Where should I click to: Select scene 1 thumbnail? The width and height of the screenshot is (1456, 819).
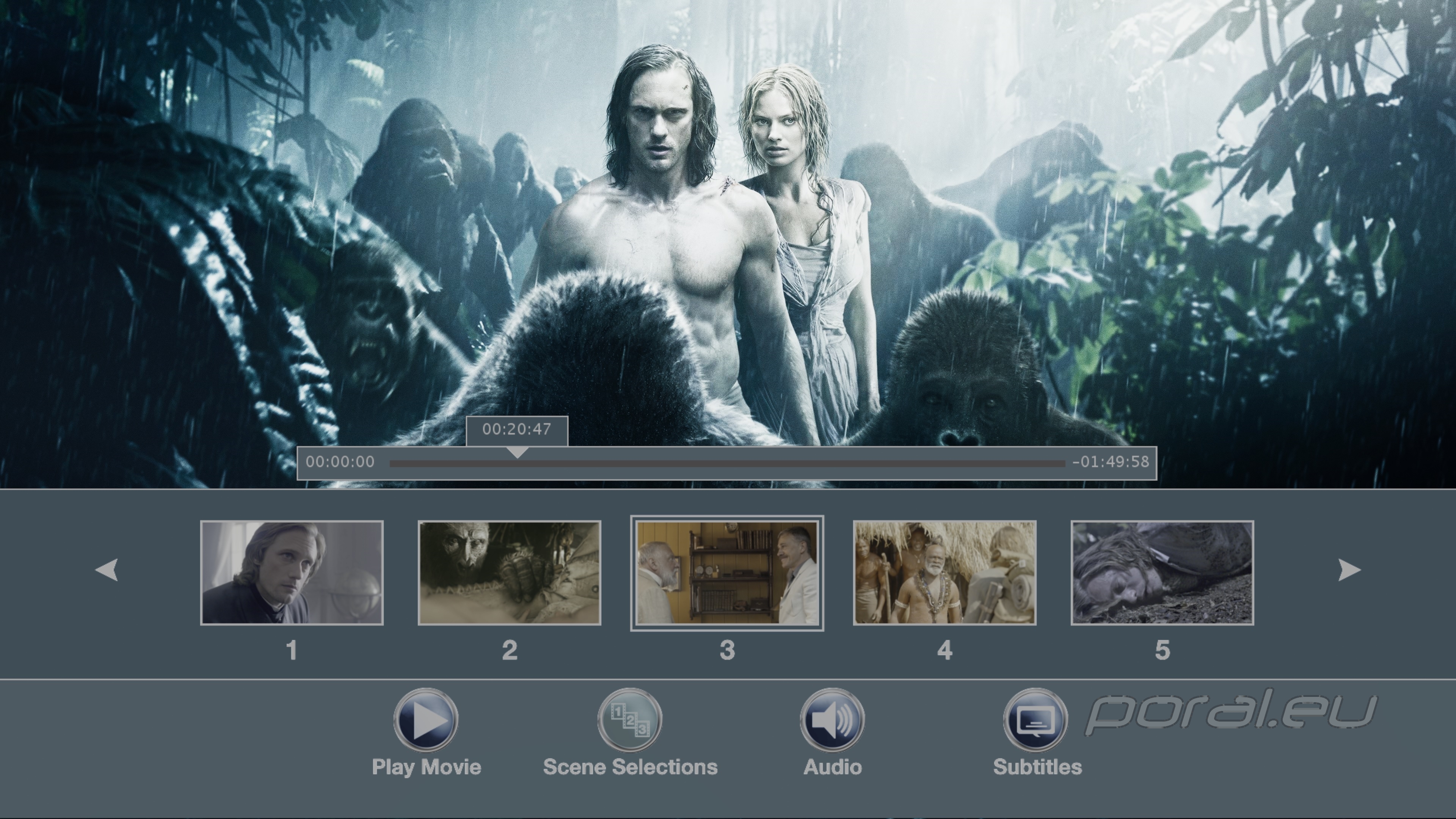click(x=292, y=573)
